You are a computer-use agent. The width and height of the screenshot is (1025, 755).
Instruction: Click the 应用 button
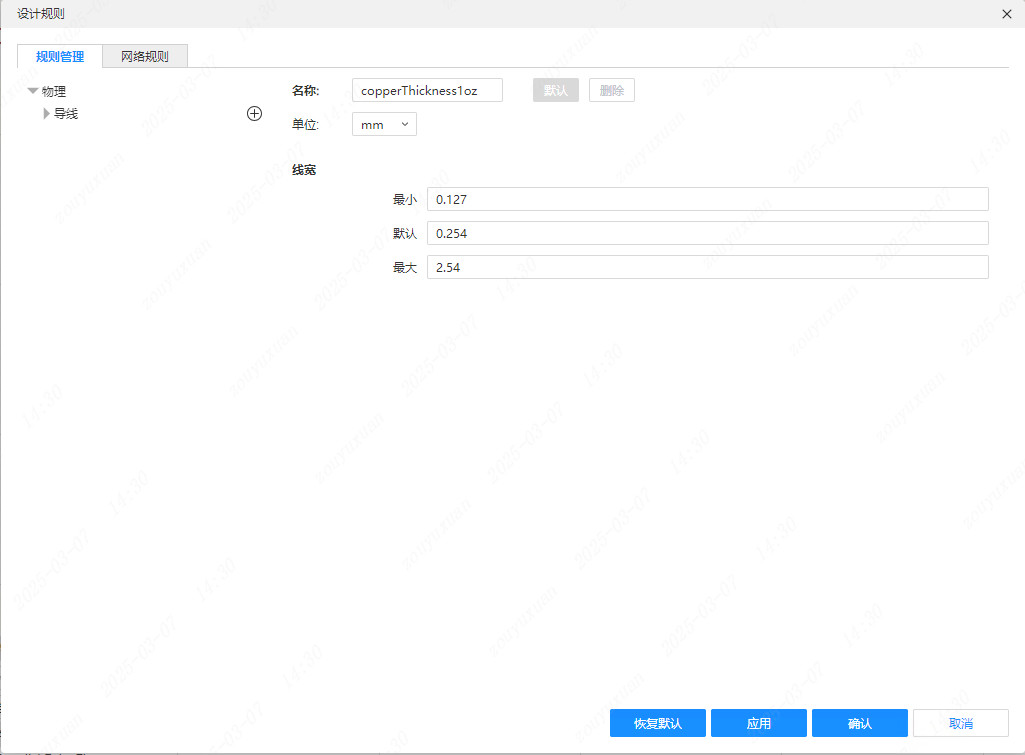[758, 723]
